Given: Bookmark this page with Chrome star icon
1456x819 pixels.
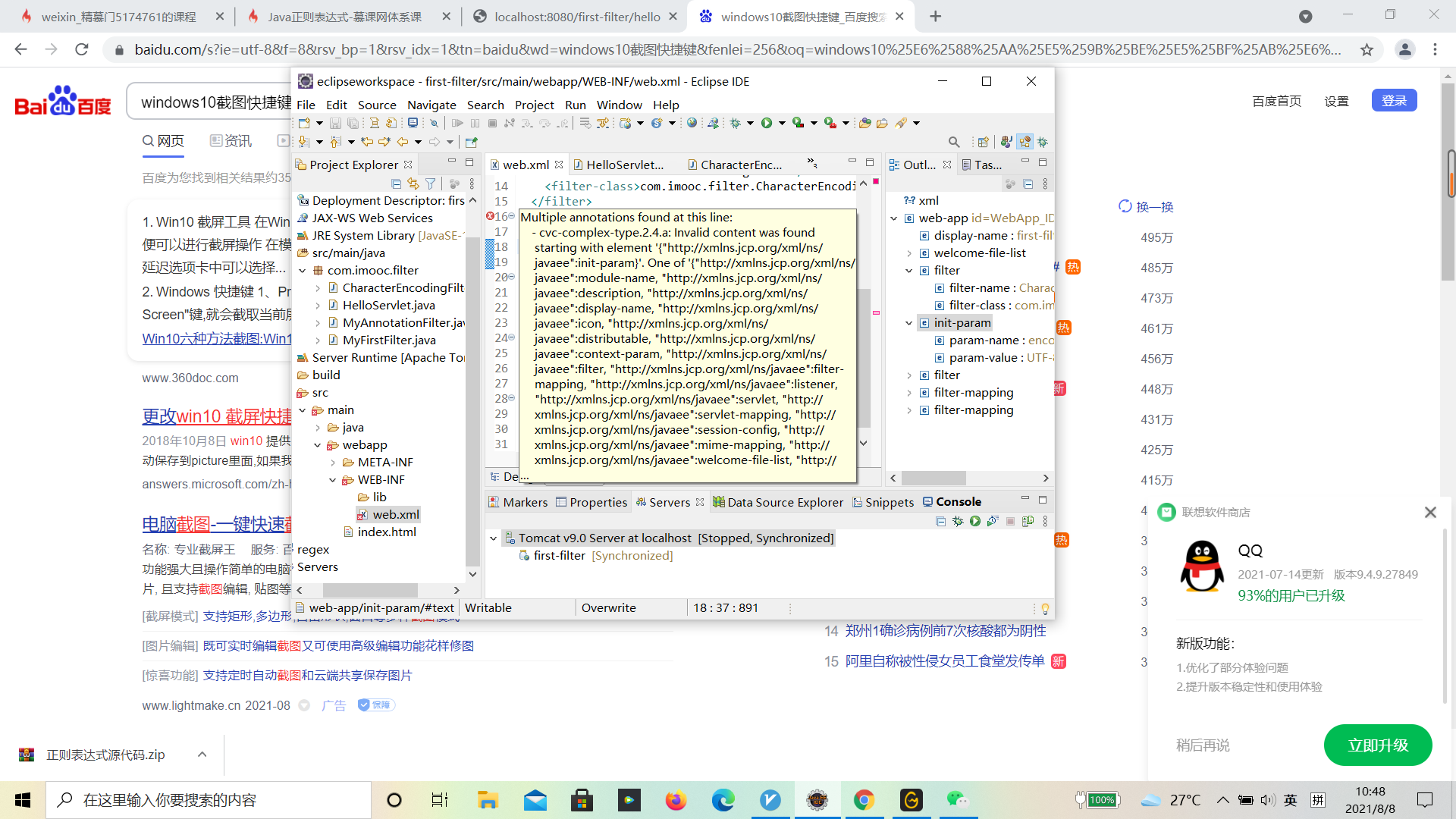Looking at the screenshot, I should pos(1367,49).
